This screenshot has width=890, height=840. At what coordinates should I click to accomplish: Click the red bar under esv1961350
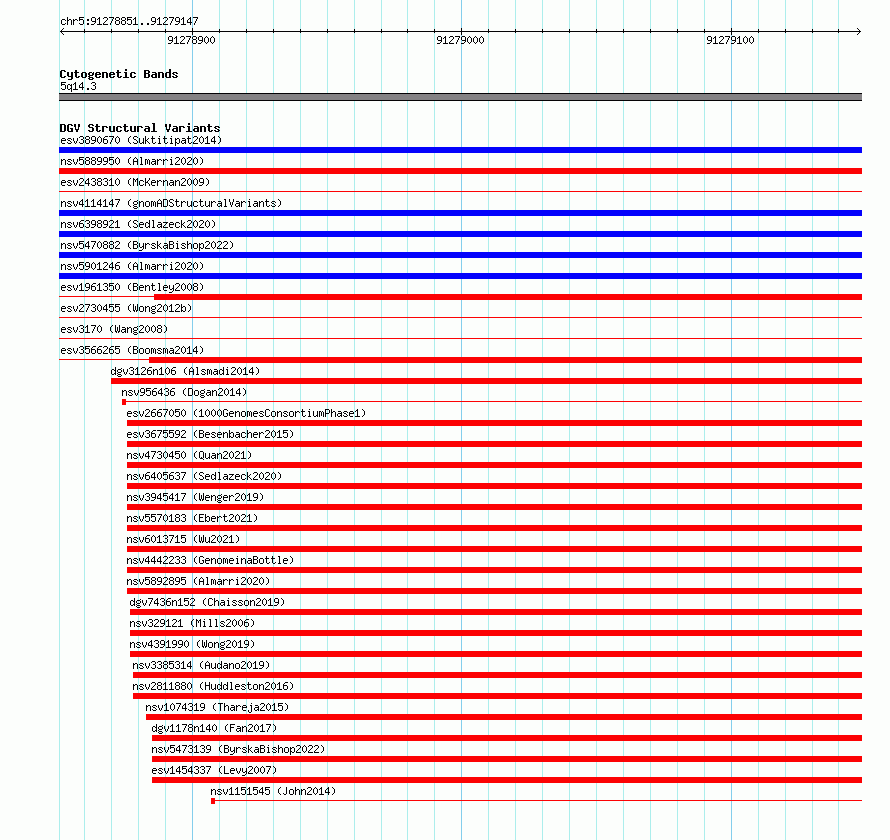coord(508,297)
